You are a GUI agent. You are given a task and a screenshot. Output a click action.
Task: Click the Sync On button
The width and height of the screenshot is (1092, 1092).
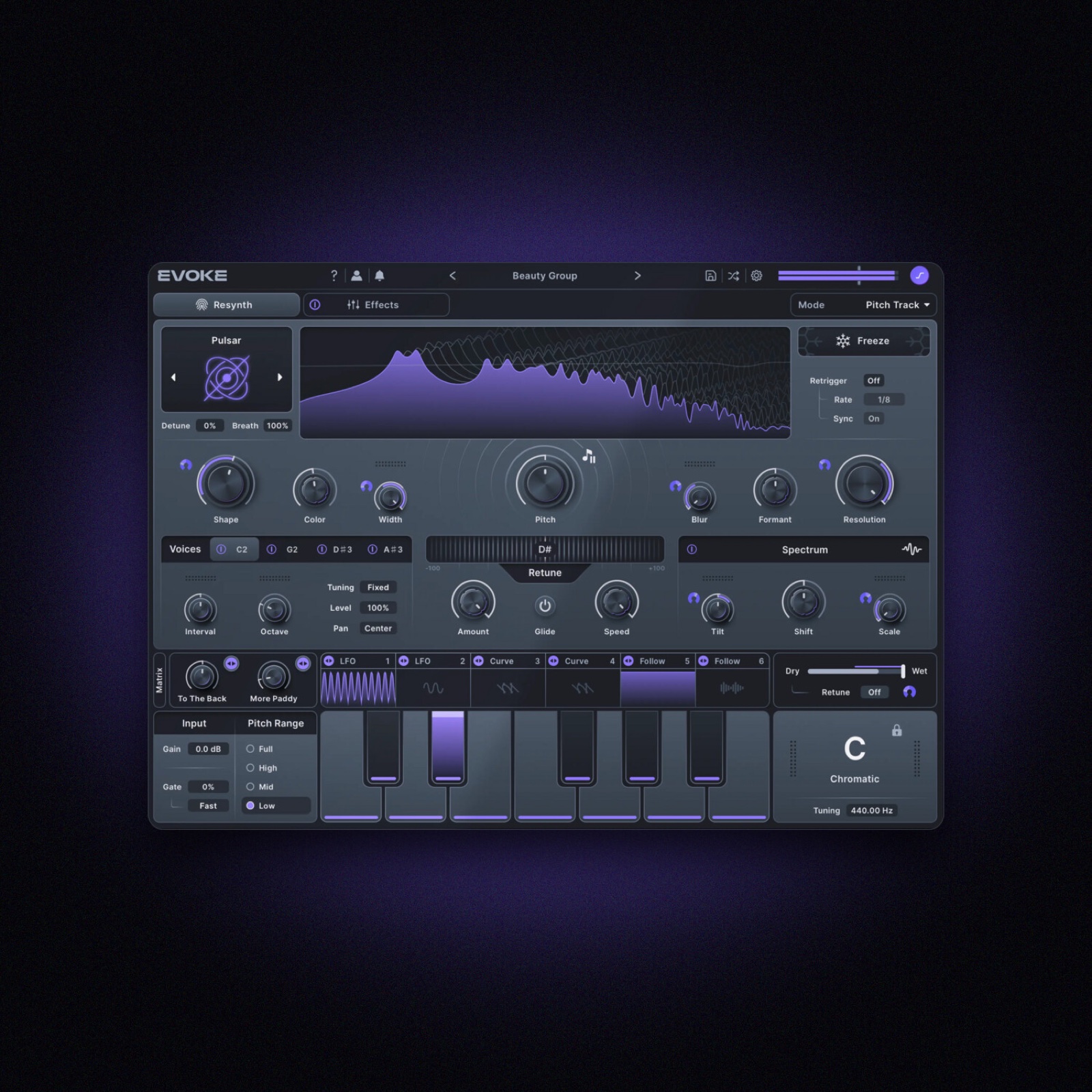874,419
